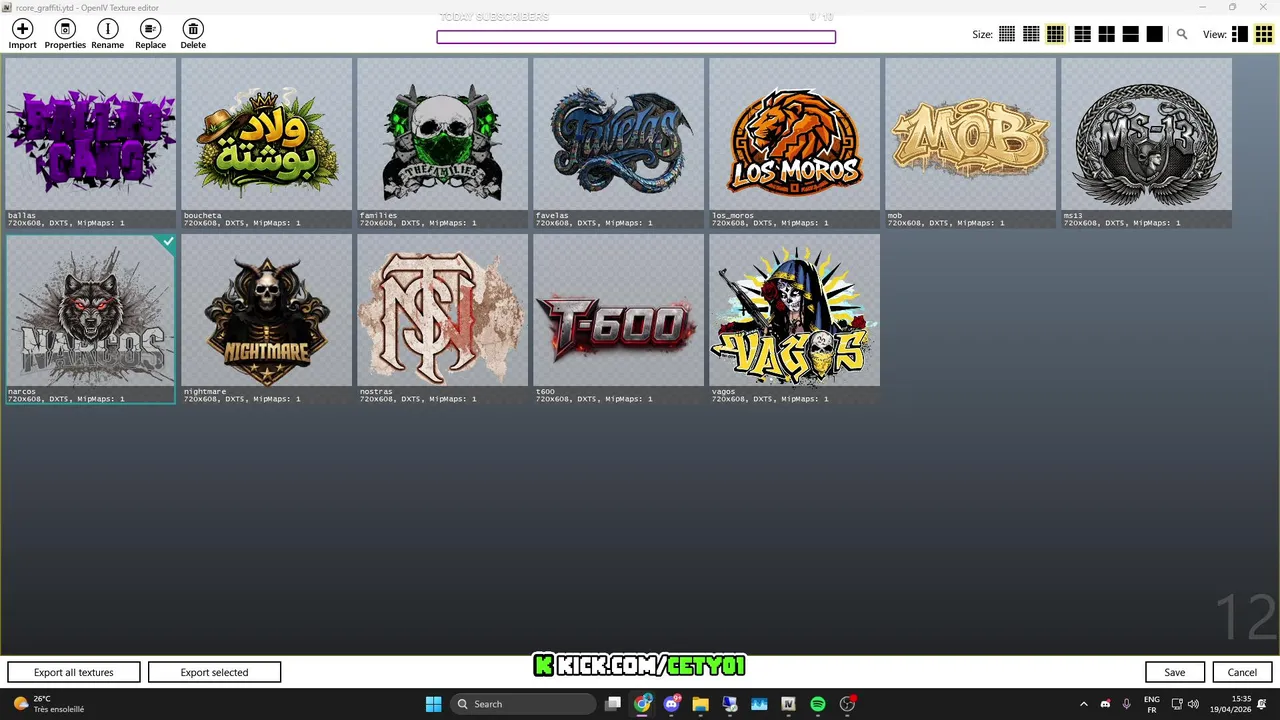The width and height of the screenshot is (1280, 720).
Task: Click the 'favelas' texture name label
Action: coord(553,215)
